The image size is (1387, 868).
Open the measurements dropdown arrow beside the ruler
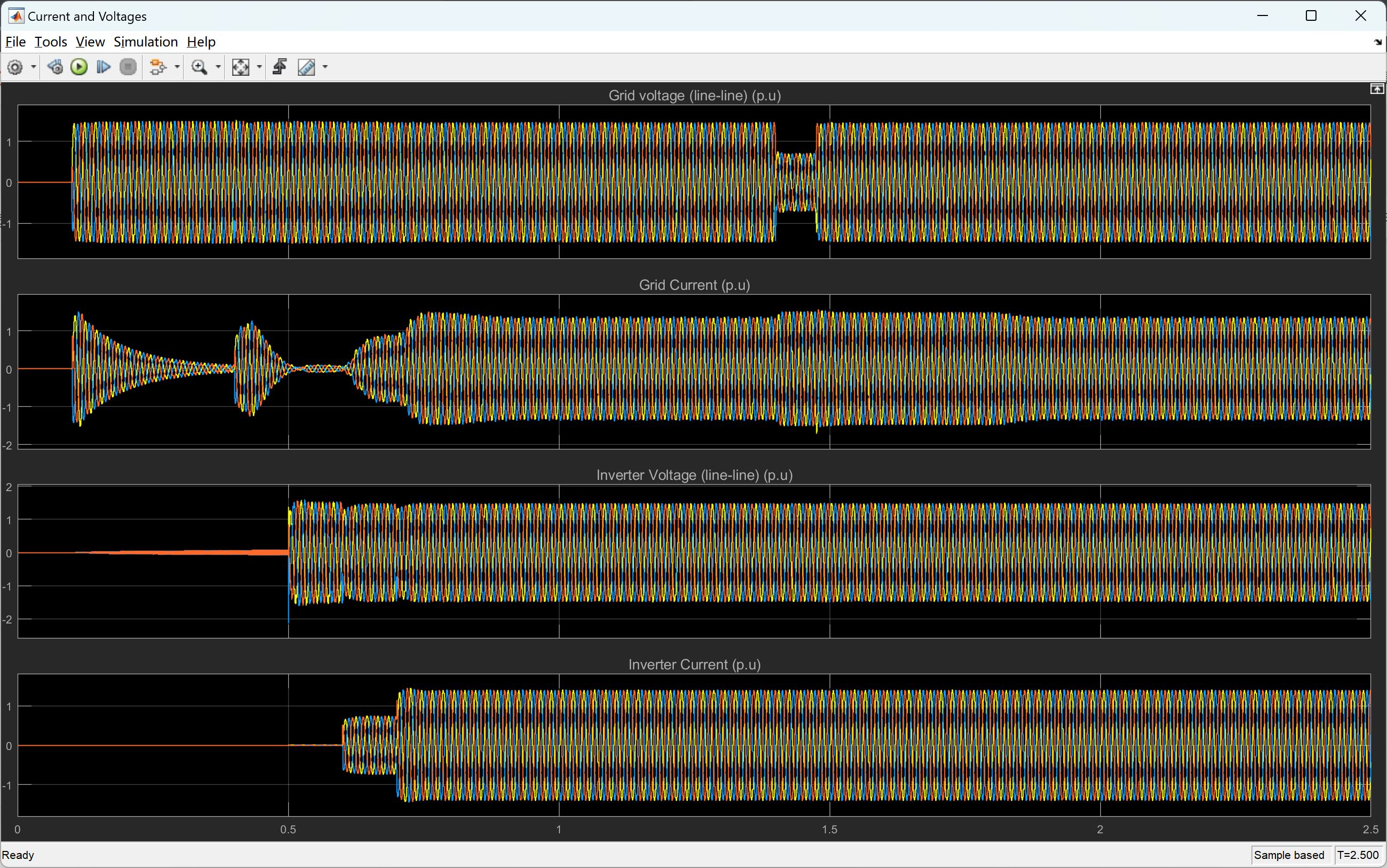(x=326, y=67)
